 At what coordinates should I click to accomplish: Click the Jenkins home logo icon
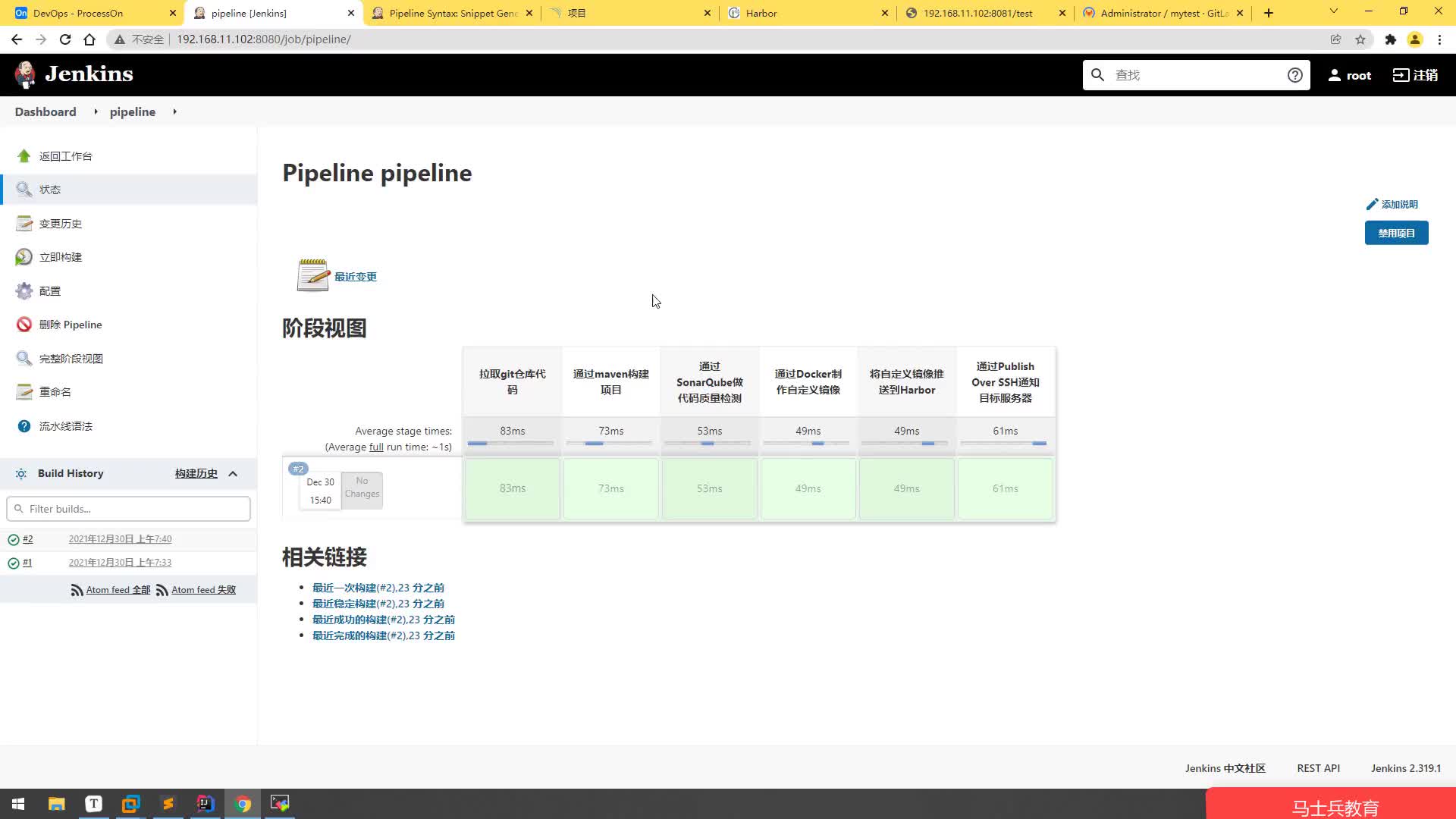pyautogui.click(x=24, y=74)
